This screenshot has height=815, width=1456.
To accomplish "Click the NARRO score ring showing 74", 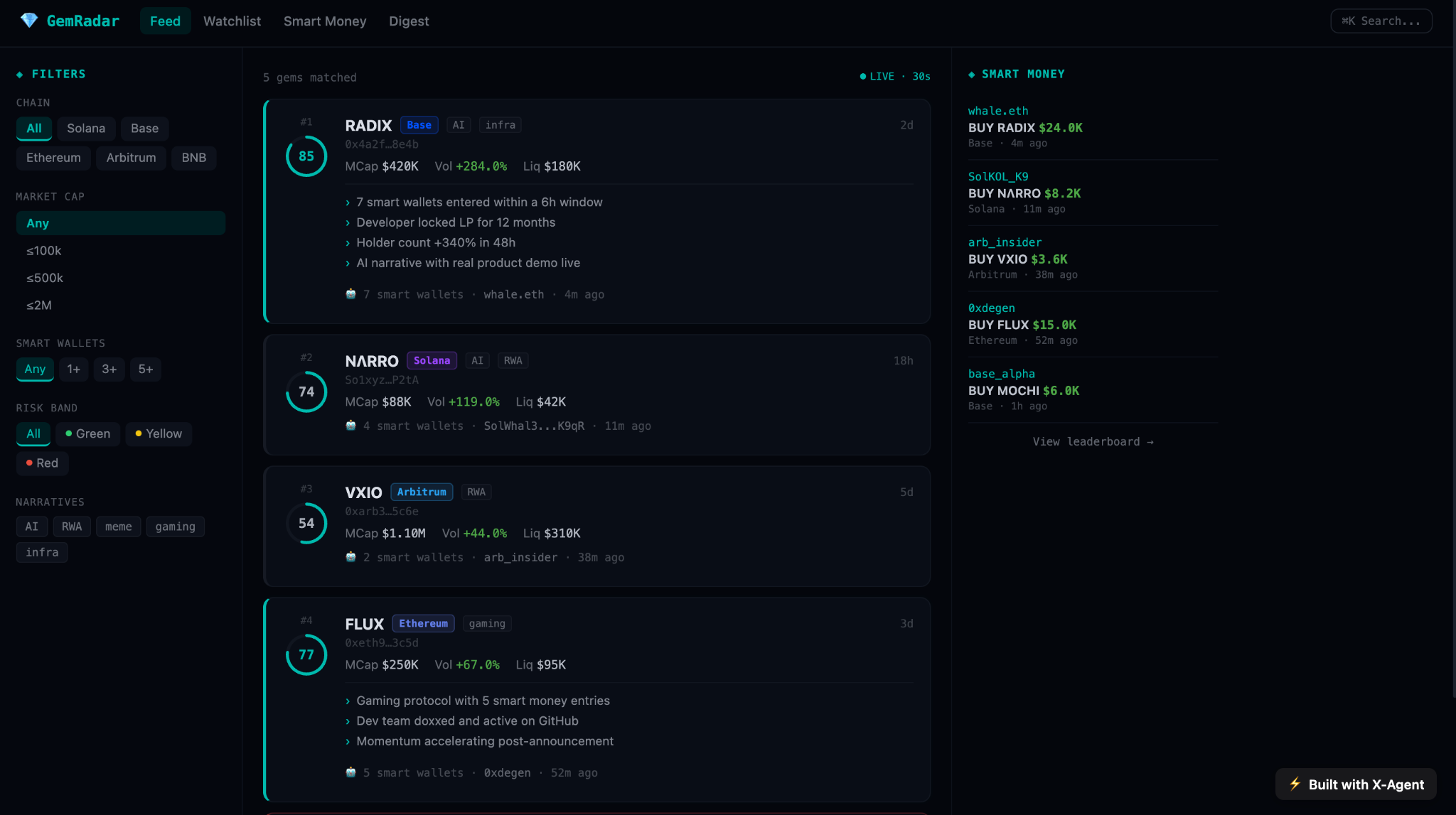I will pyautogui.click(x=306, y=392).
